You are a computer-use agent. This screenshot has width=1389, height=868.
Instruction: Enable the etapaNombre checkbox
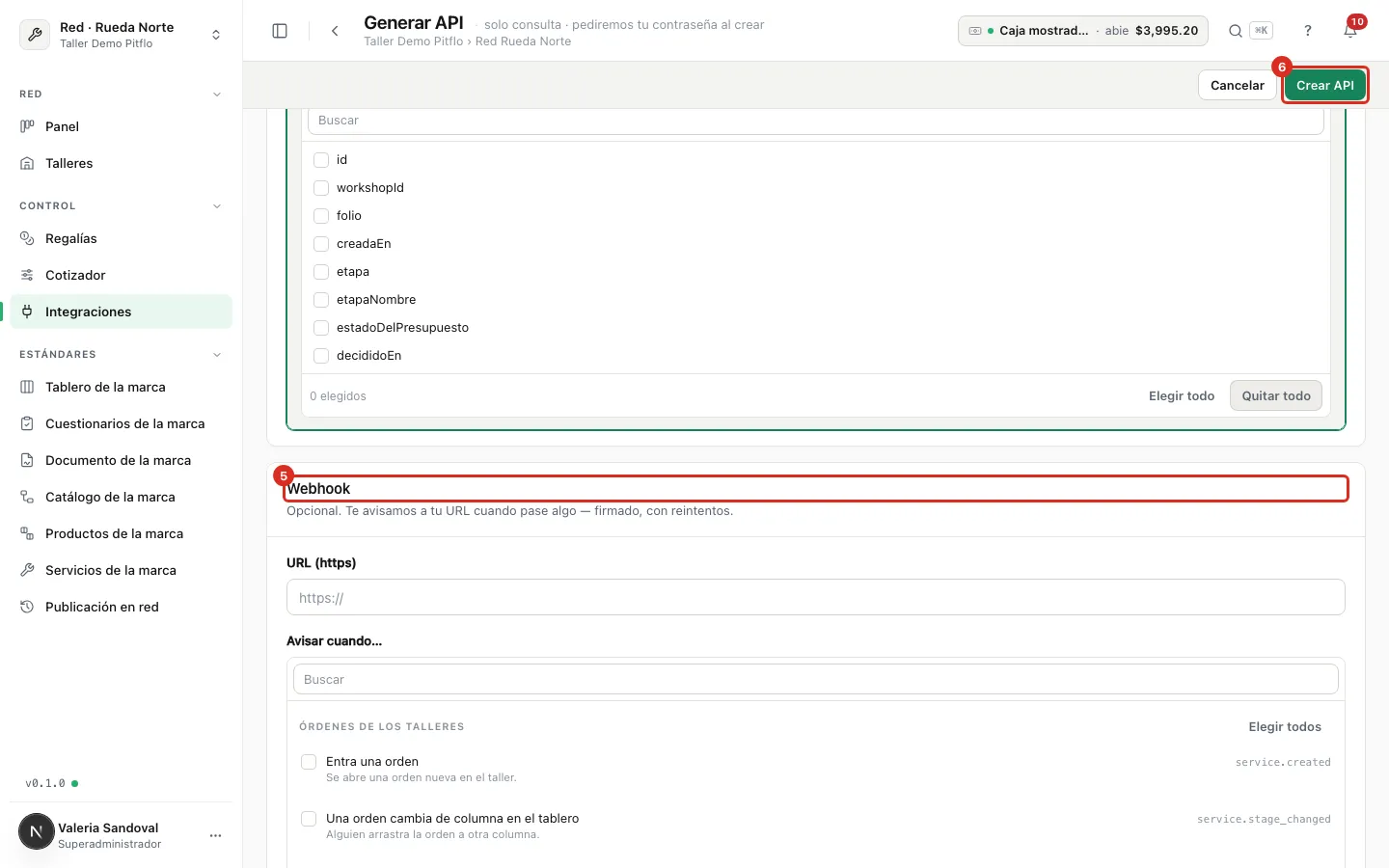pyautogui.click(x=321, y=300)
